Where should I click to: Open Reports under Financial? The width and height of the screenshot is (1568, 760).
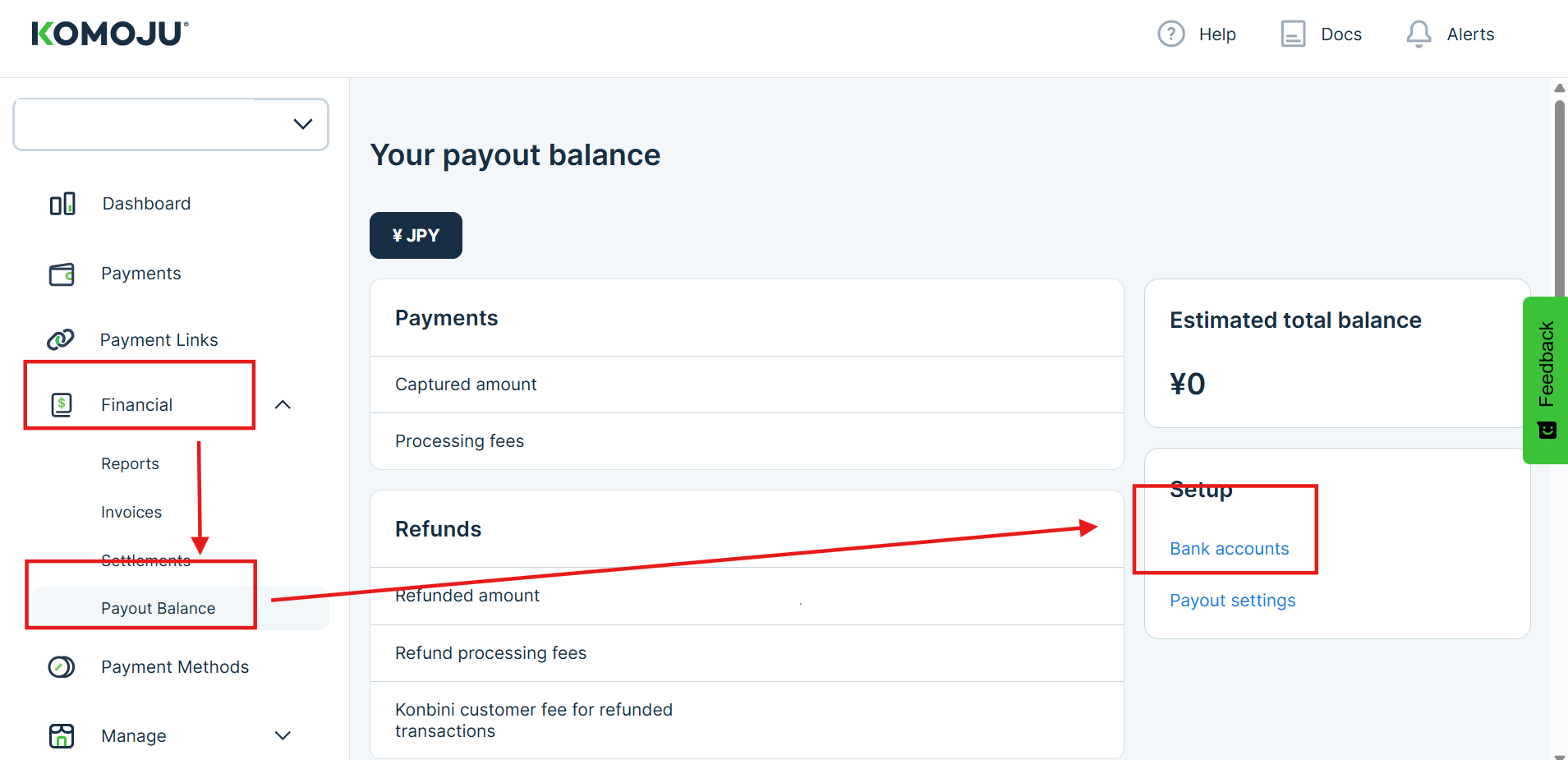130,463
